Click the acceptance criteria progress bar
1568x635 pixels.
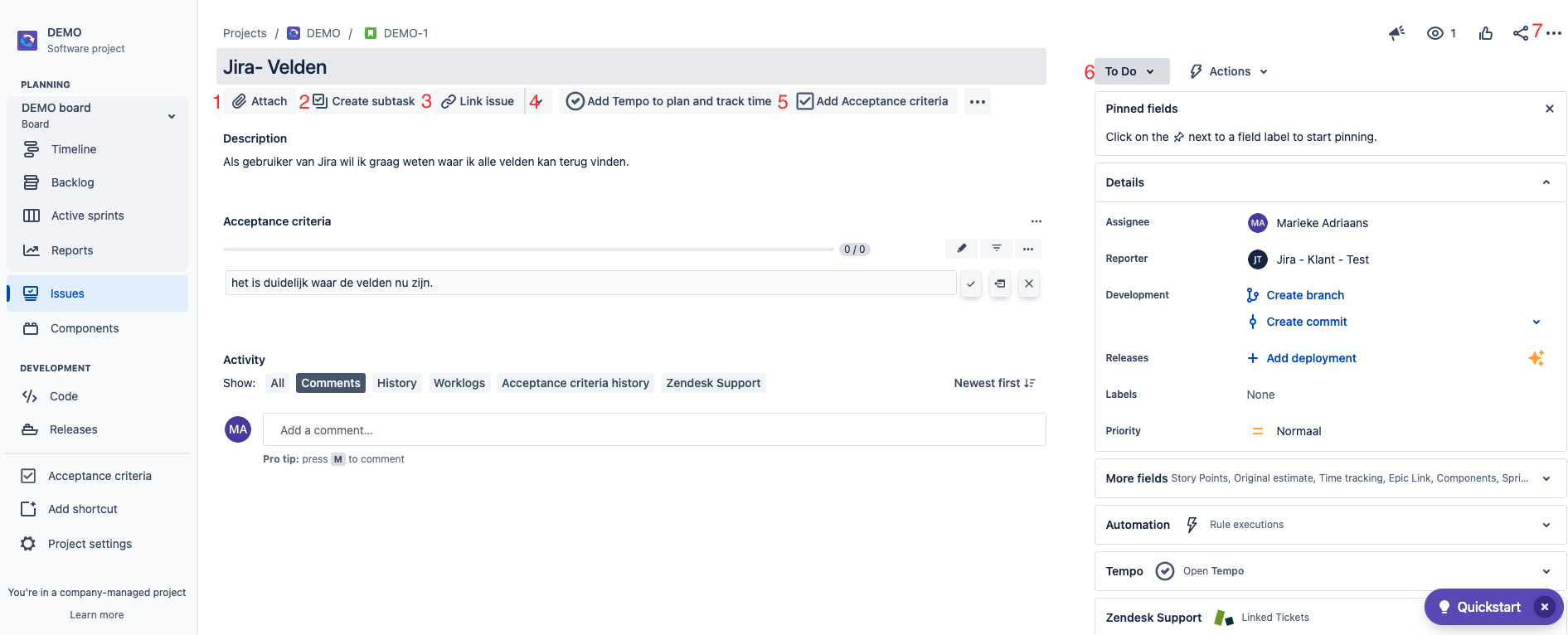tap(528, 249)
